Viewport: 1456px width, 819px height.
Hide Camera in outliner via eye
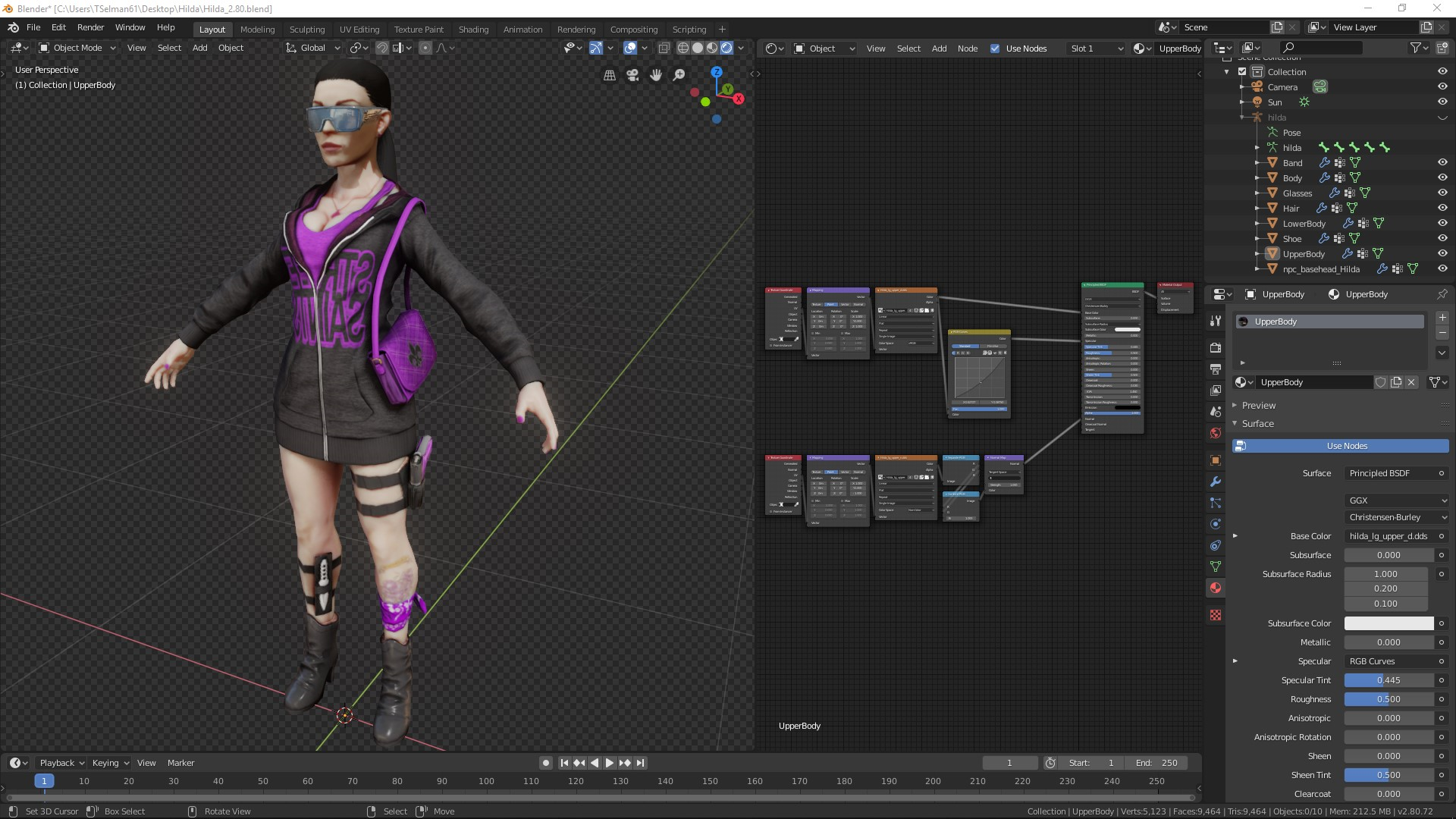pyautogui.click(x=1442, y=86)
